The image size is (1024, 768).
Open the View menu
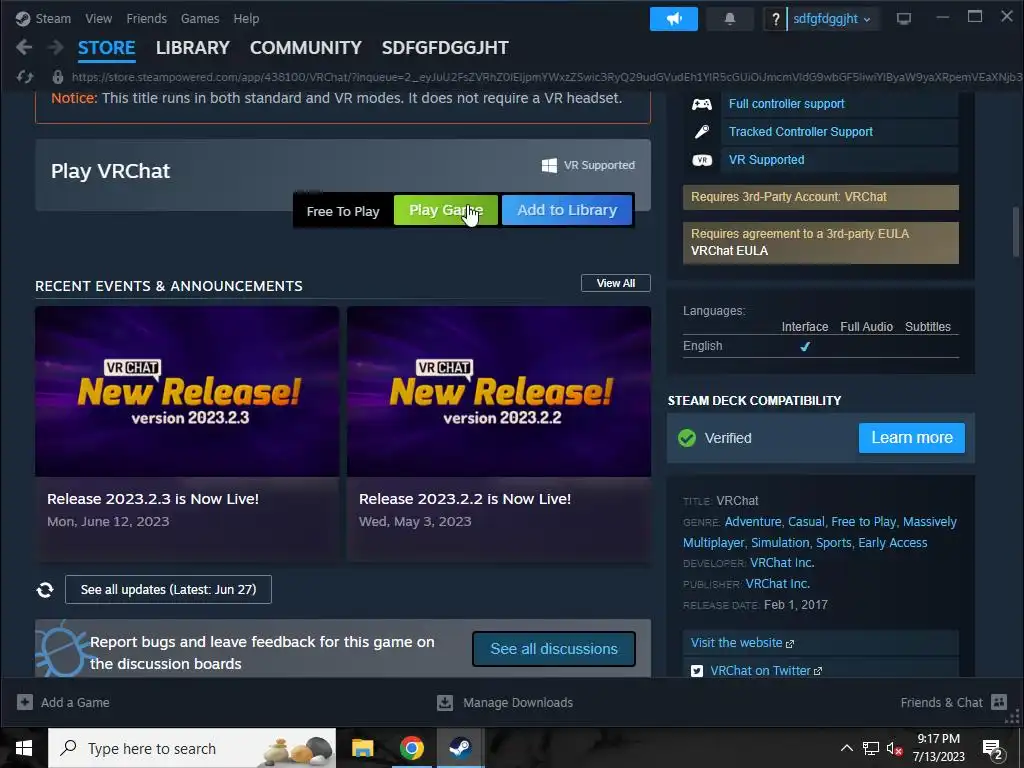[x=99, y=18]
